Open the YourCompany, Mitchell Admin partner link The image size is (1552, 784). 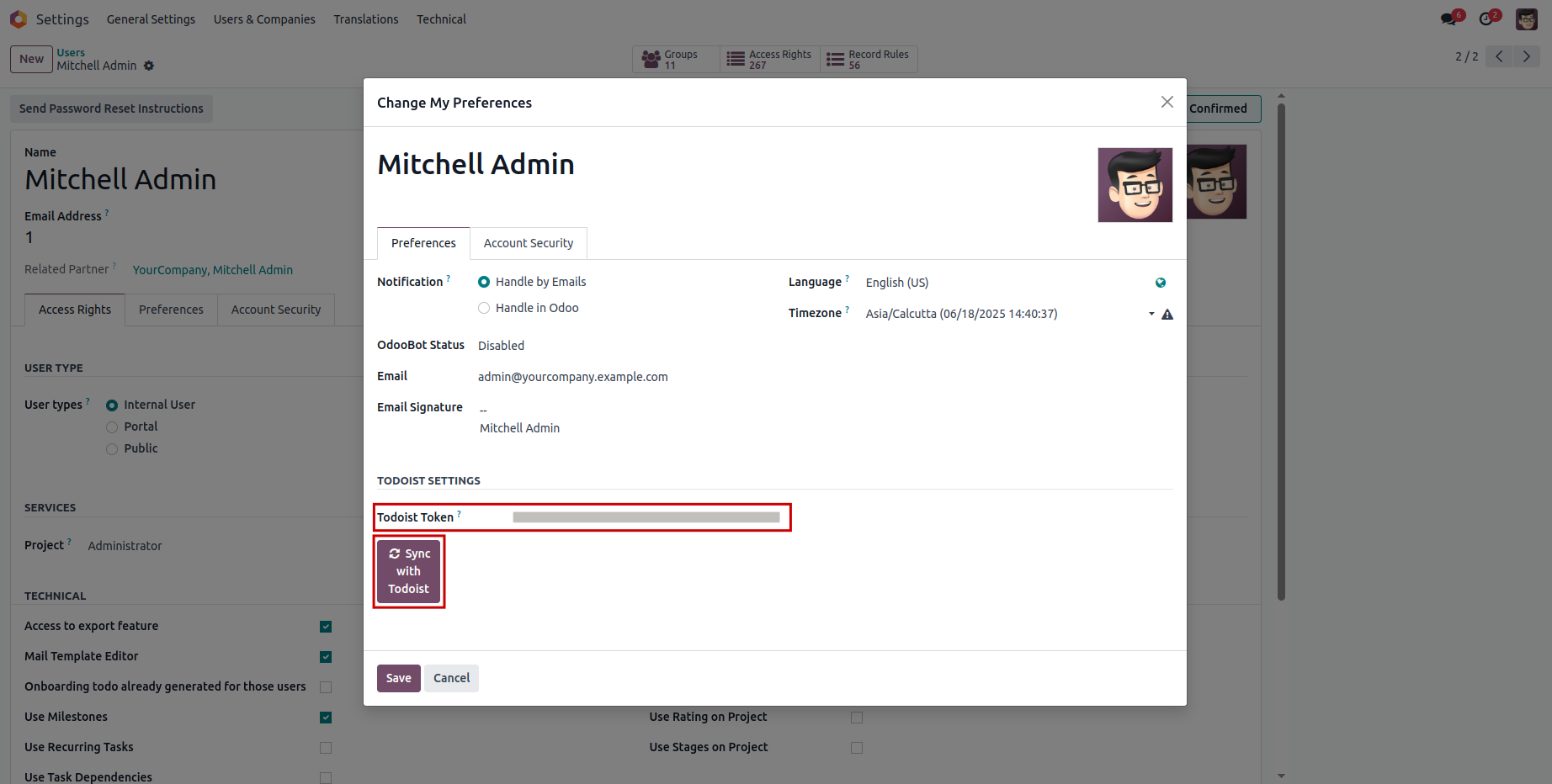(213, 270)
